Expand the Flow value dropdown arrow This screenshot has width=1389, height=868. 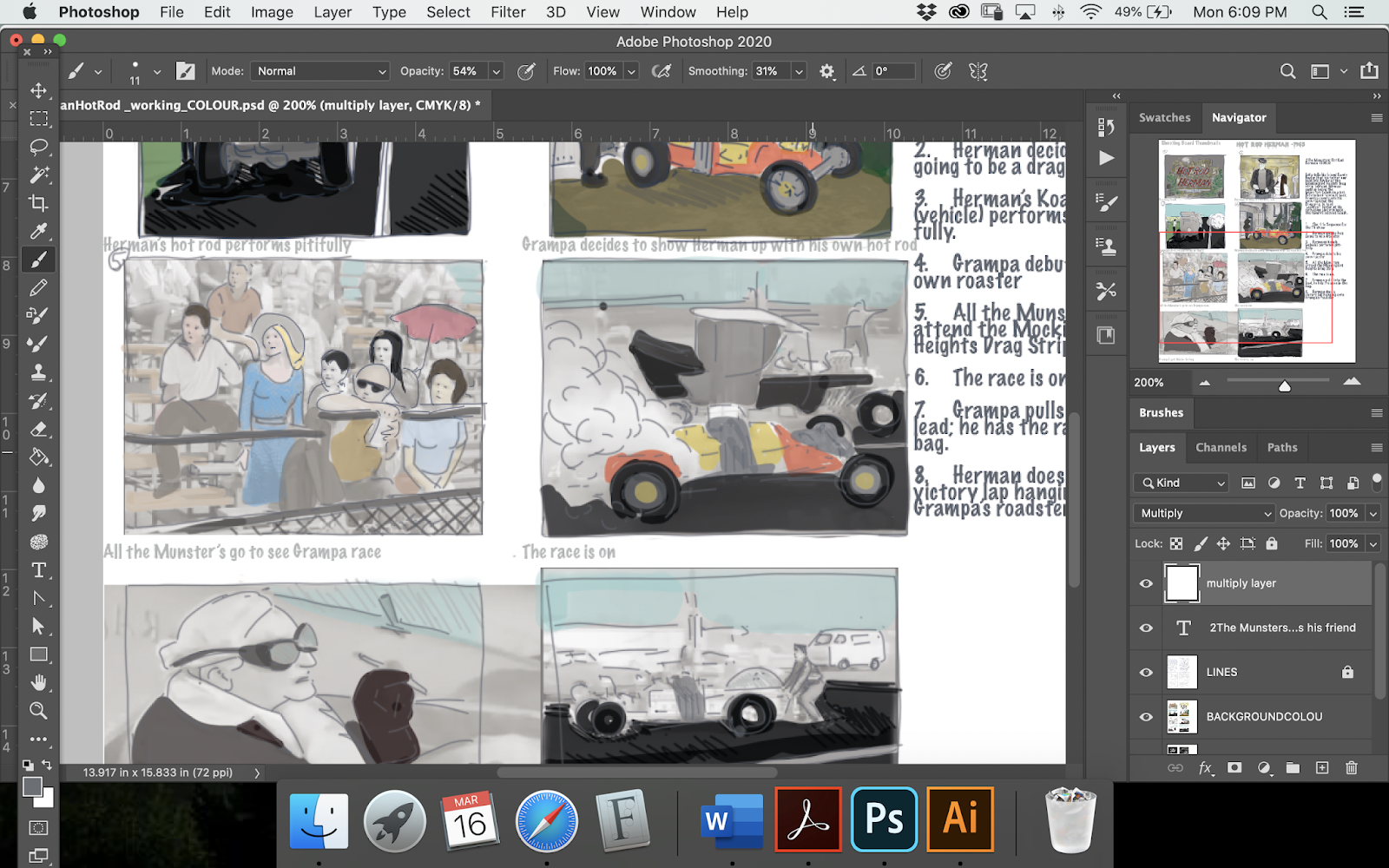click(x=632, y=71)
